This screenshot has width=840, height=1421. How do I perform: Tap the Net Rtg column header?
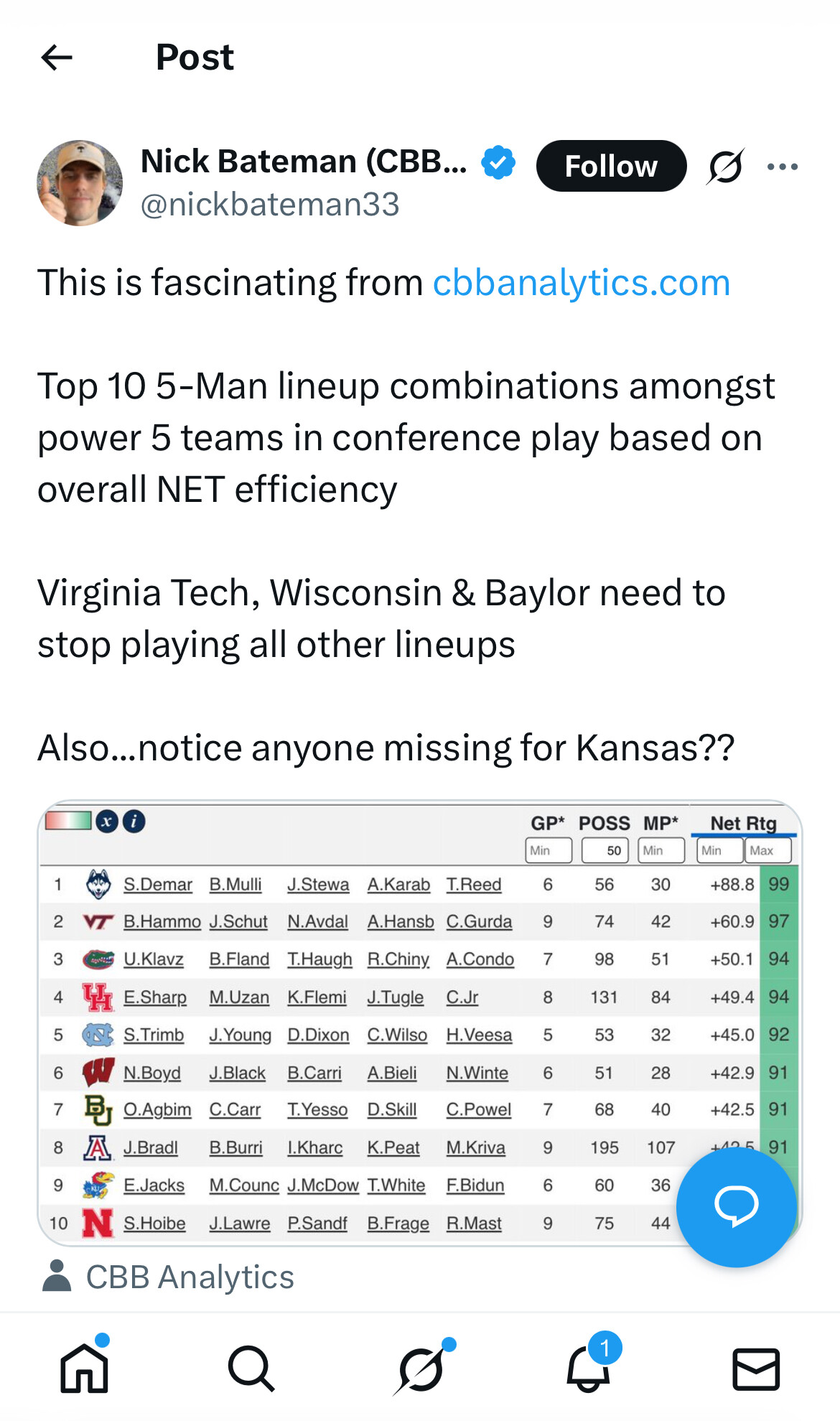click(743, 824)
